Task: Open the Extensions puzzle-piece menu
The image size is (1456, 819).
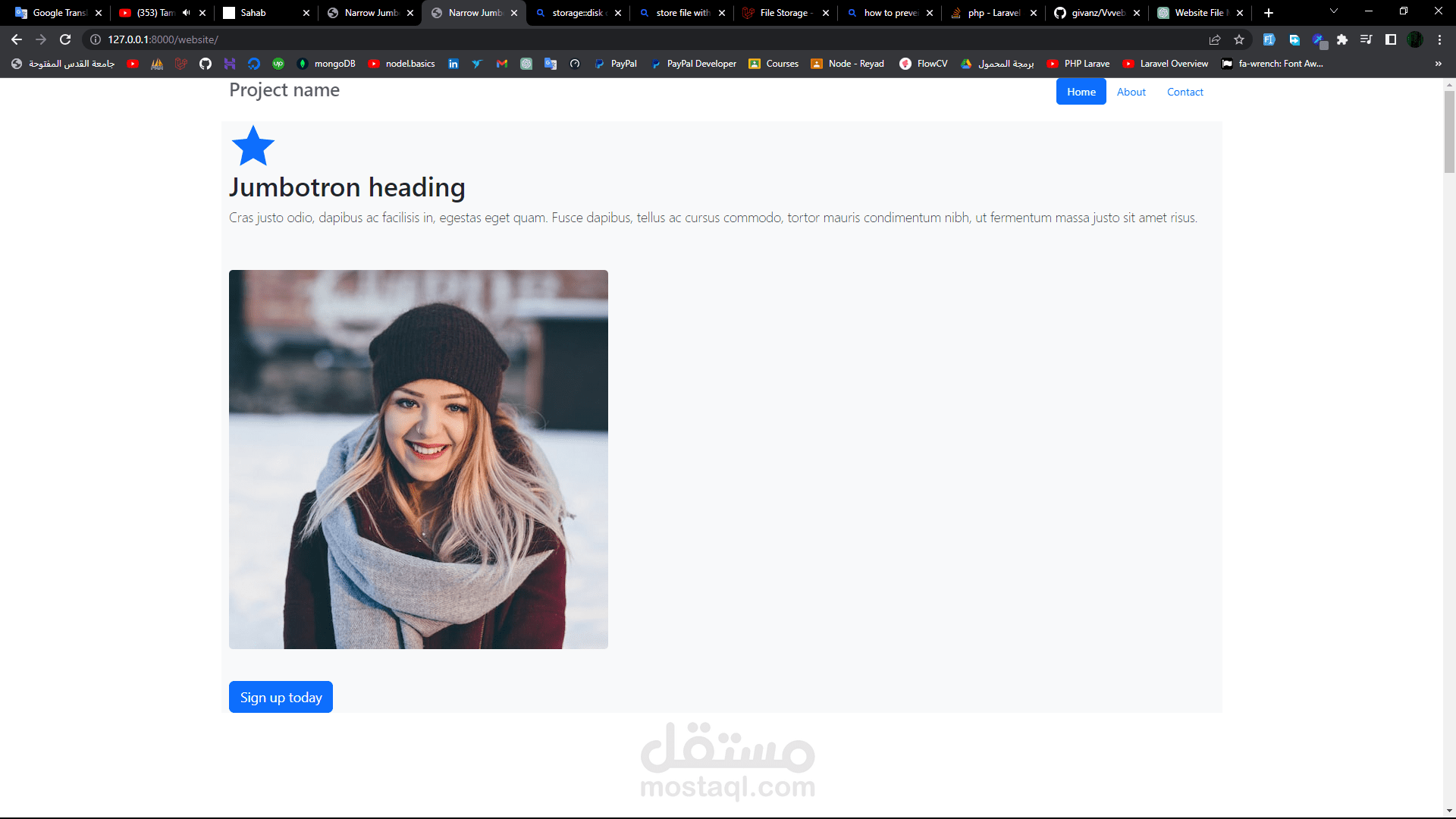Action: (1342, 39)
